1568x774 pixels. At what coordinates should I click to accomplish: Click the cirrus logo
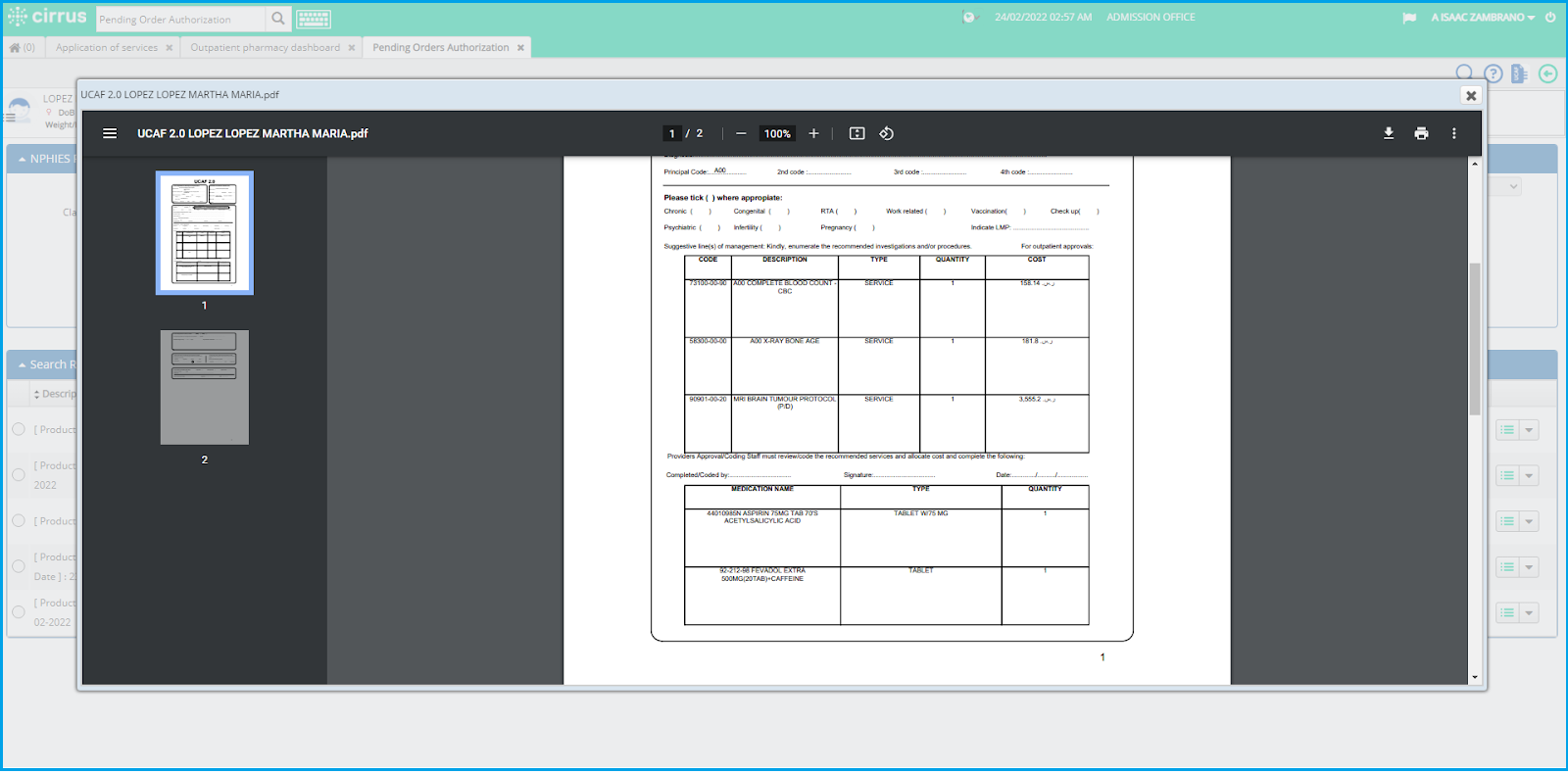click(x=47, y=17)
